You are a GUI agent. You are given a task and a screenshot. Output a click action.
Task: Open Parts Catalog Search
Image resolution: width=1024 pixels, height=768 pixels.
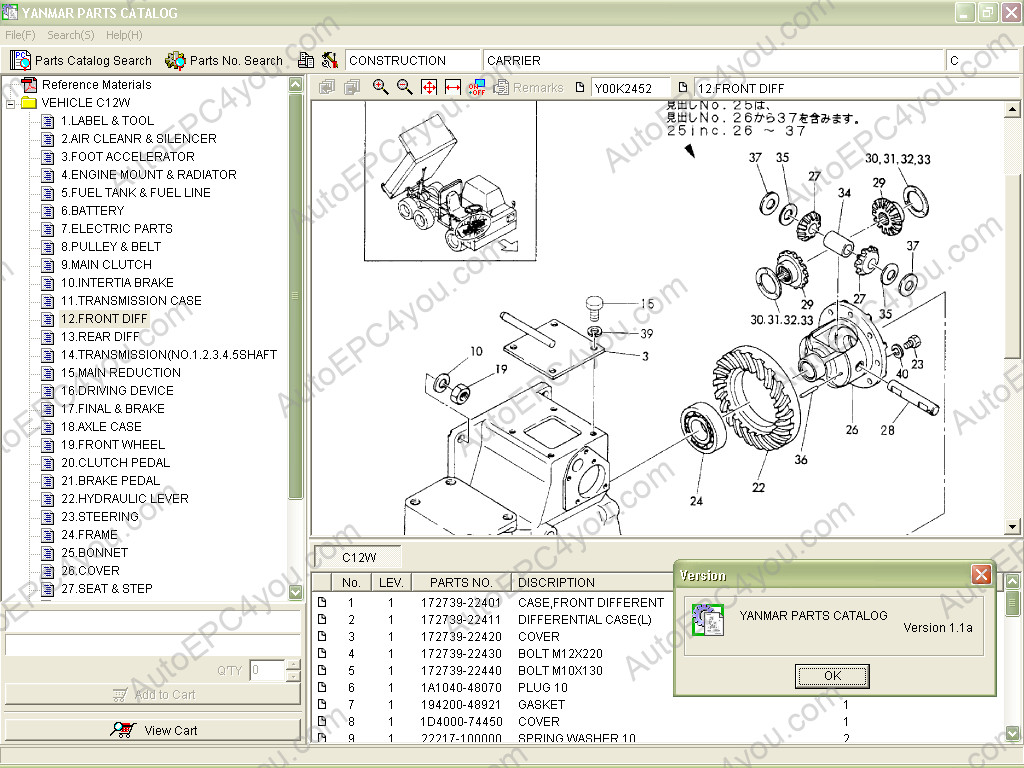pyautogui.click(x=82, y=60)
